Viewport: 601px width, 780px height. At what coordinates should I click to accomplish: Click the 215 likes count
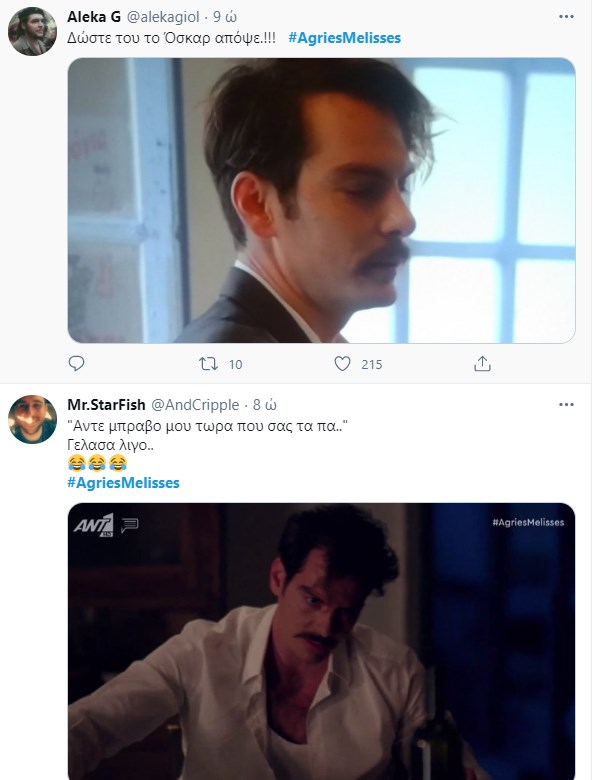[371, 364]
